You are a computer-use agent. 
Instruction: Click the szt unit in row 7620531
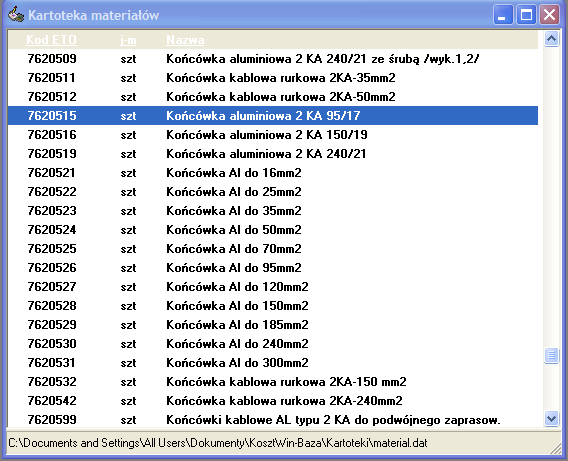tap(128, 363)
